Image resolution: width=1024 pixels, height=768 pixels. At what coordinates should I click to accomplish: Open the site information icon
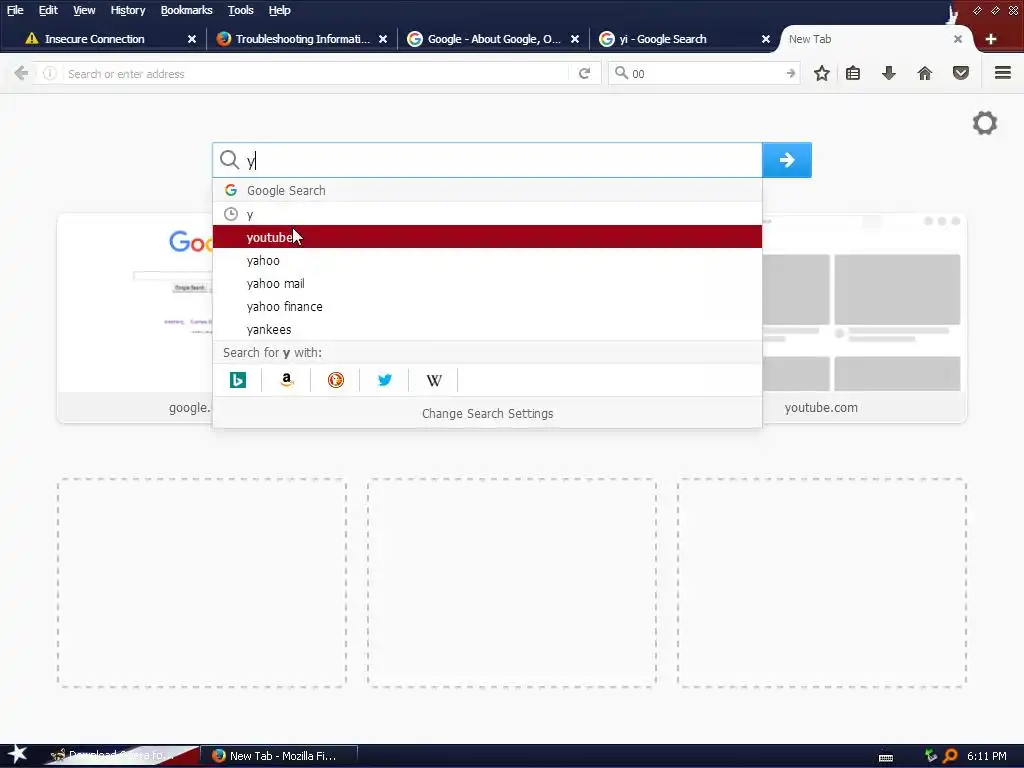(x=50, y=74)
